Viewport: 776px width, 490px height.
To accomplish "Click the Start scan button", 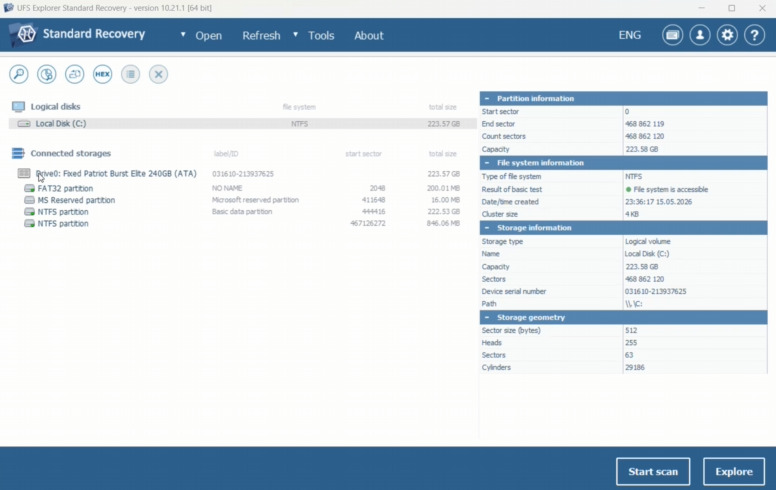I will [653, 472].
